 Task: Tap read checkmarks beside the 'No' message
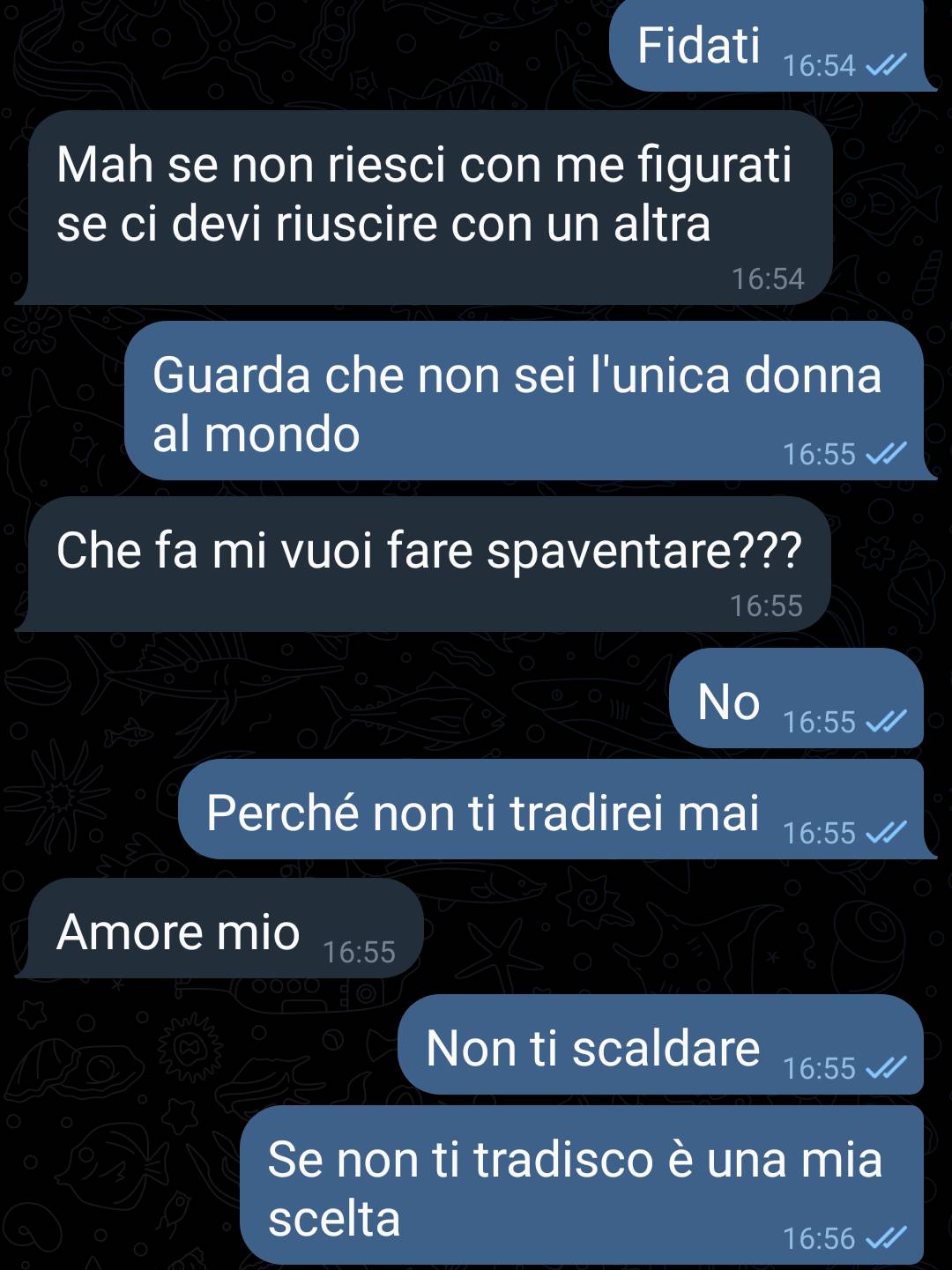pyautogui.click(x=886, y=721)
